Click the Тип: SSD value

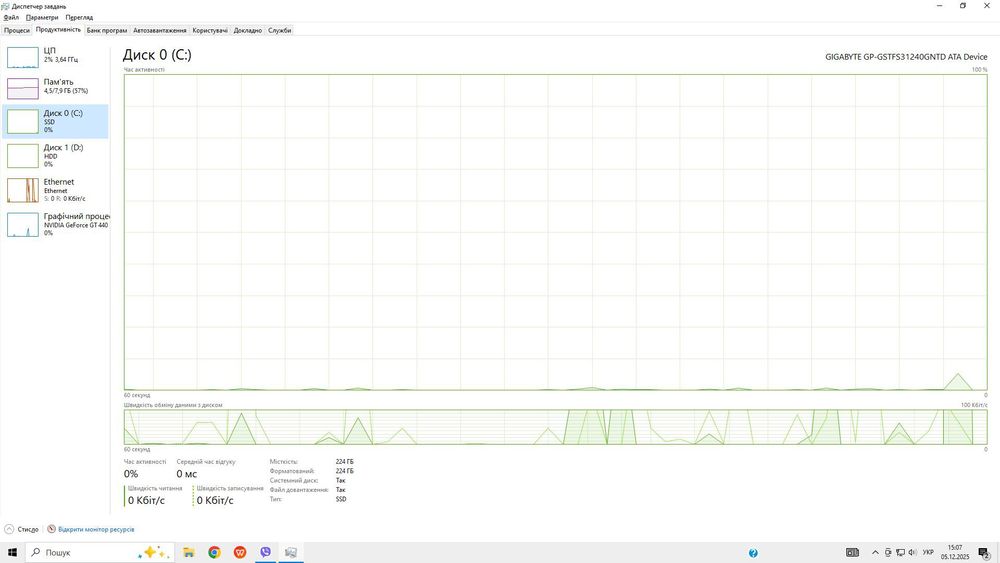pyautogui.click(x=341, y=499)
